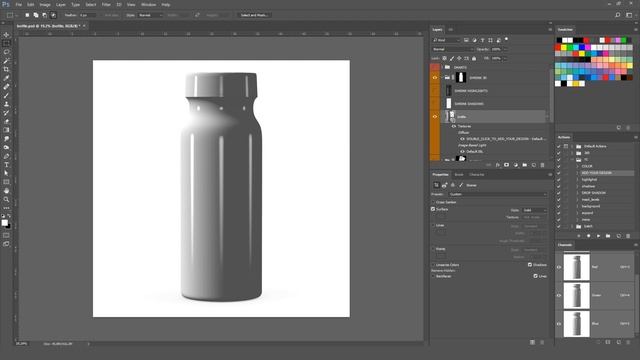The width and height of the screenshot is (640, 360).
Task: Select the Zoom tool
Action: pos(6,200)
